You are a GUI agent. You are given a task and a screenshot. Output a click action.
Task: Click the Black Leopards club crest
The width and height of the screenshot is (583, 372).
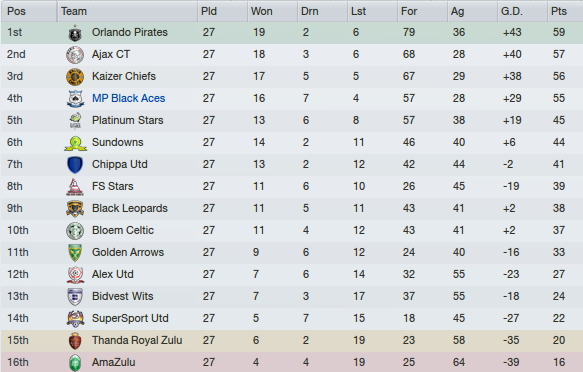pyautogui.click(x=75, y=209)
